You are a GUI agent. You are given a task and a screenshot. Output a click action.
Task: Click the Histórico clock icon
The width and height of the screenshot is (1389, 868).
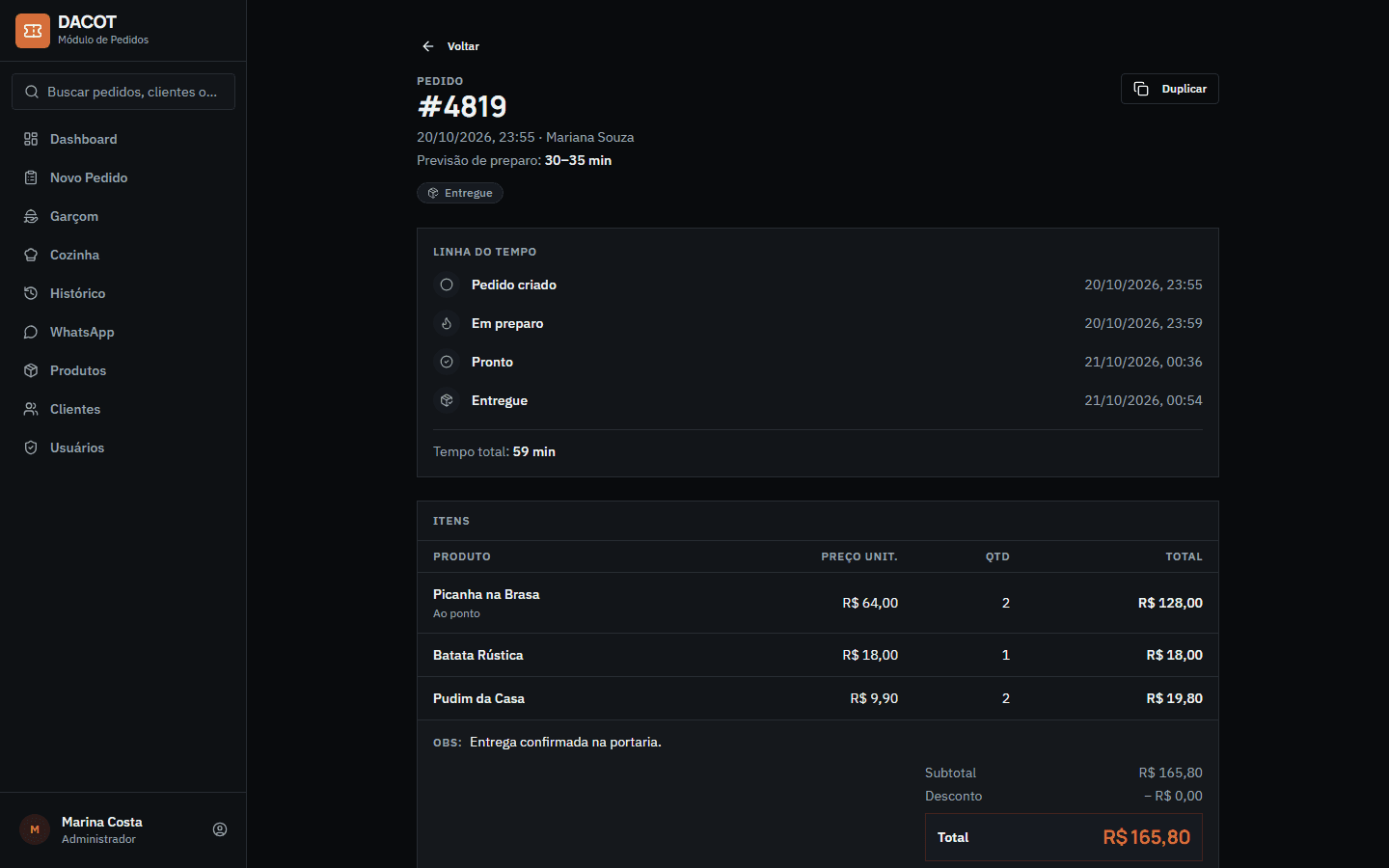coord(31,293)
